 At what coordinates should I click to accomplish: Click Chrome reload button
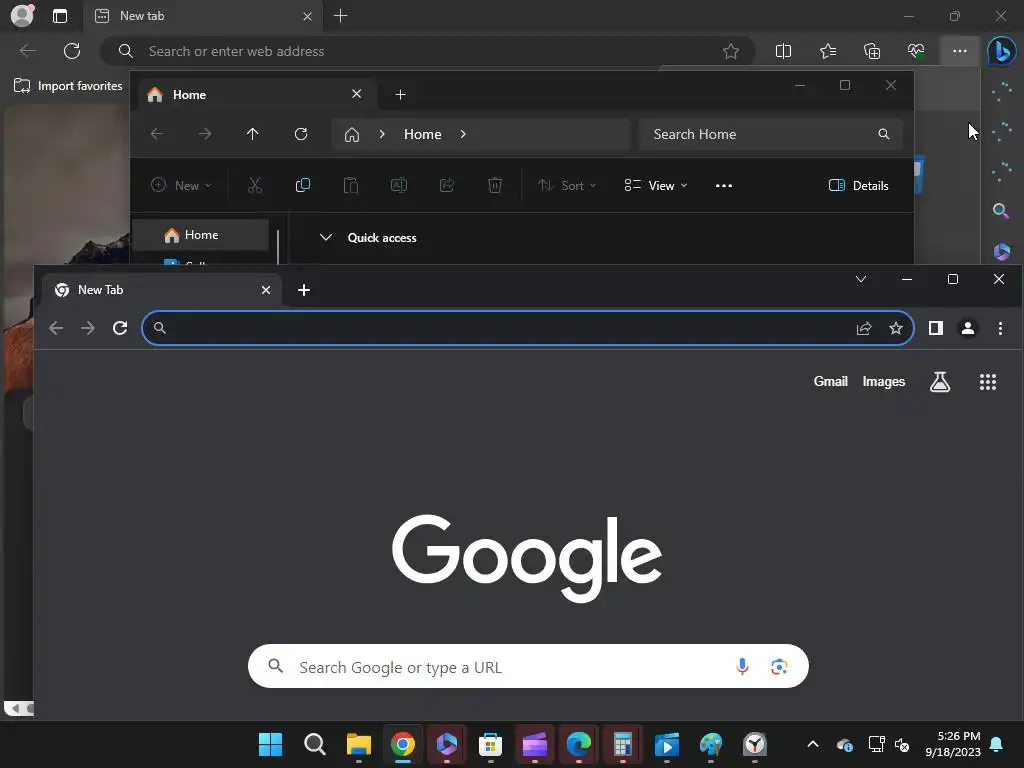point(120,328)
